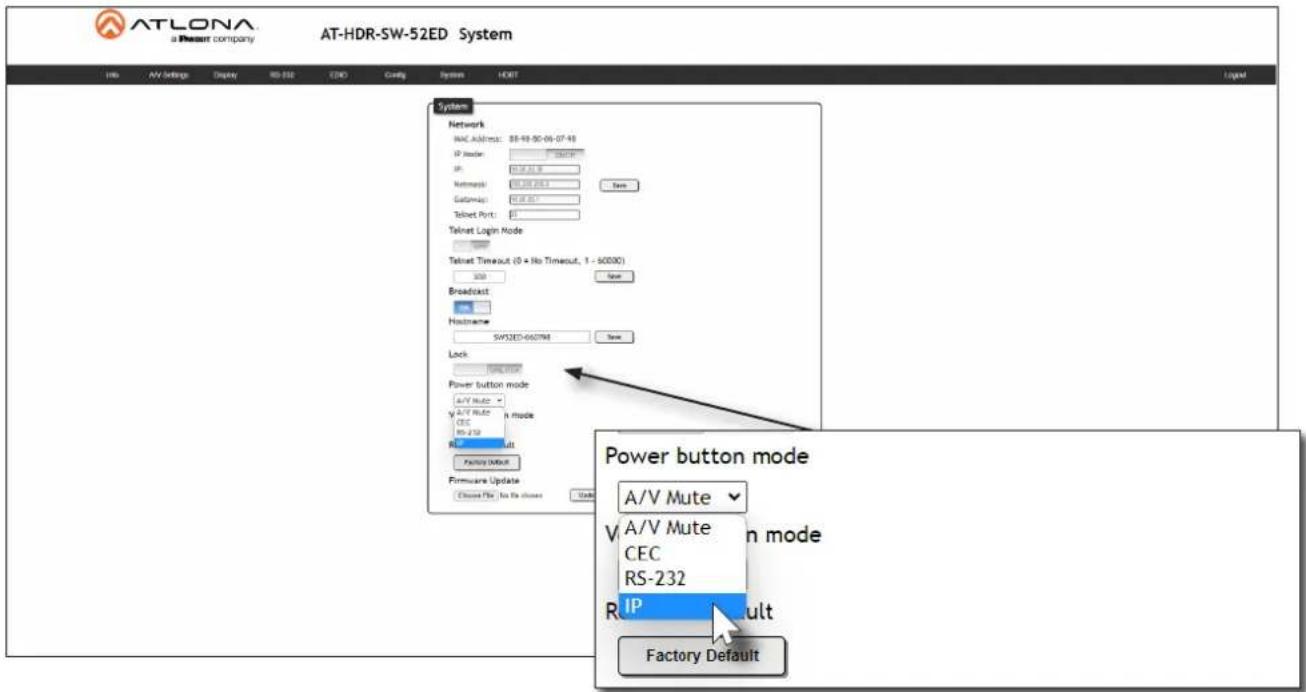The height and width of the screenshot is (692, 1306).
Task: Toggle the IP Mode DHCP switch
Action: [547, 155]
